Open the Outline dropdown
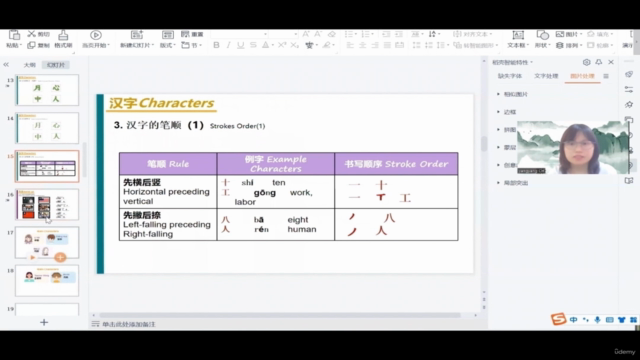The height and width of the screenshot is (360, 640). 600,45
